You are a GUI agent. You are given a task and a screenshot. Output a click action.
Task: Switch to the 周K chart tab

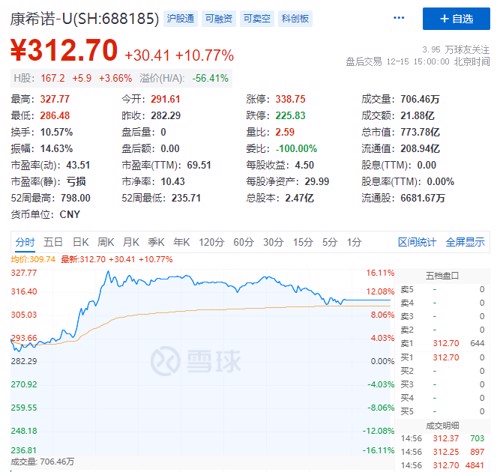point(106,242)
